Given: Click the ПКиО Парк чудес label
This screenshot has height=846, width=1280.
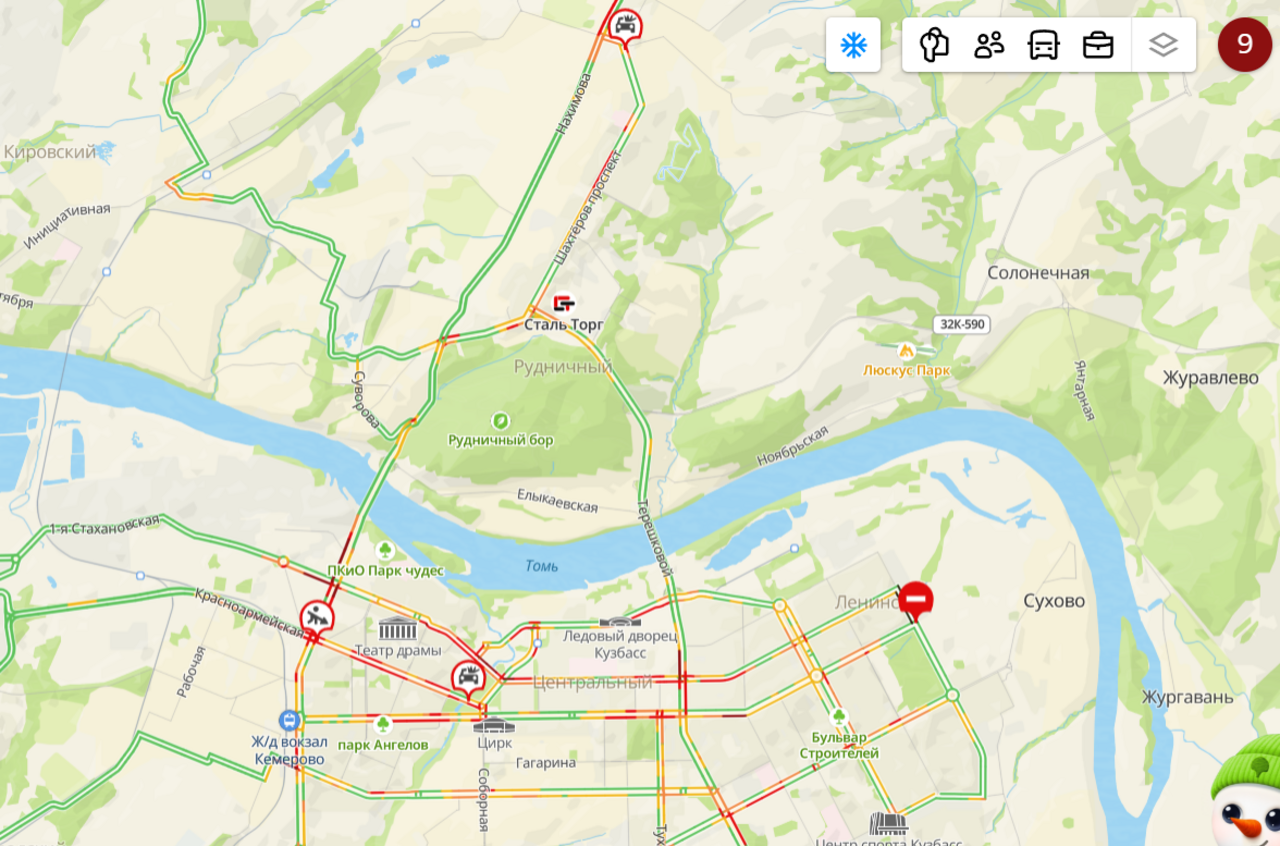Looking at the screenshot, I should pos(386,570).
